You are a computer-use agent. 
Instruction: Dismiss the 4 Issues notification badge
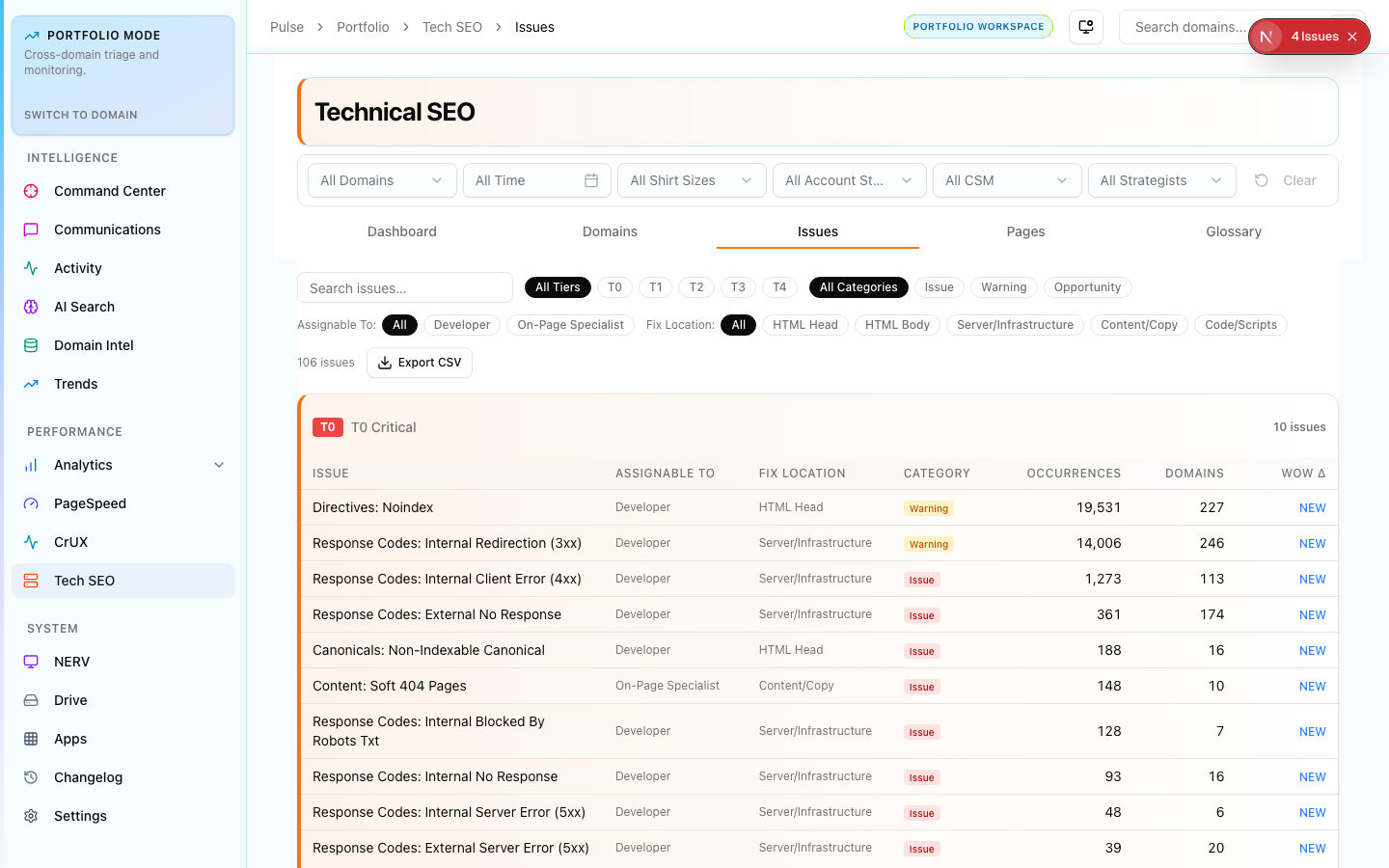1352,37
